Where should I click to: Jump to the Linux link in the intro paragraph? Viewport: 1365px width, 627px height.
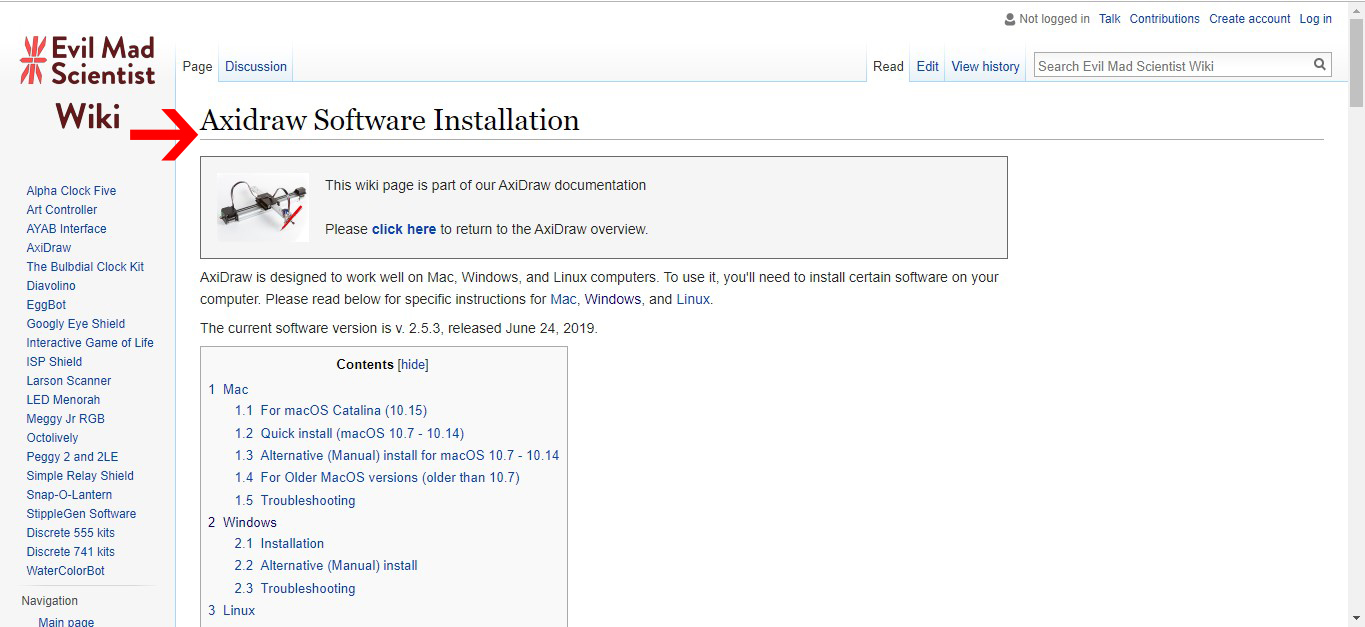click(x=693, y=299)
